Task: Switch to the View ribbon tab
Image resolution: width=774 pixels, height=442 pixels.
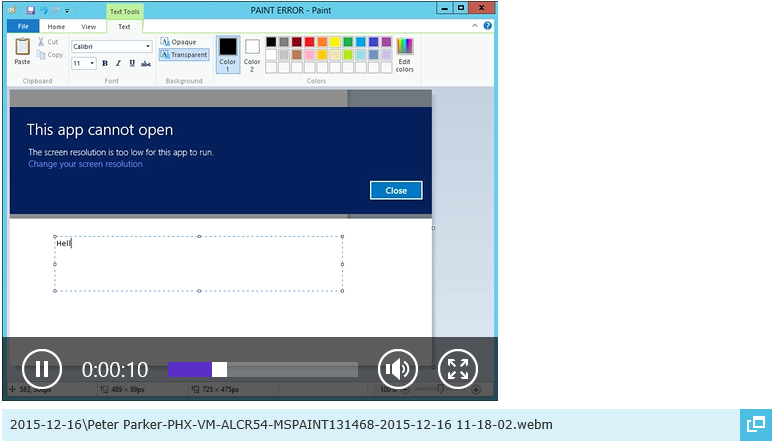Action: click(88, 27)
